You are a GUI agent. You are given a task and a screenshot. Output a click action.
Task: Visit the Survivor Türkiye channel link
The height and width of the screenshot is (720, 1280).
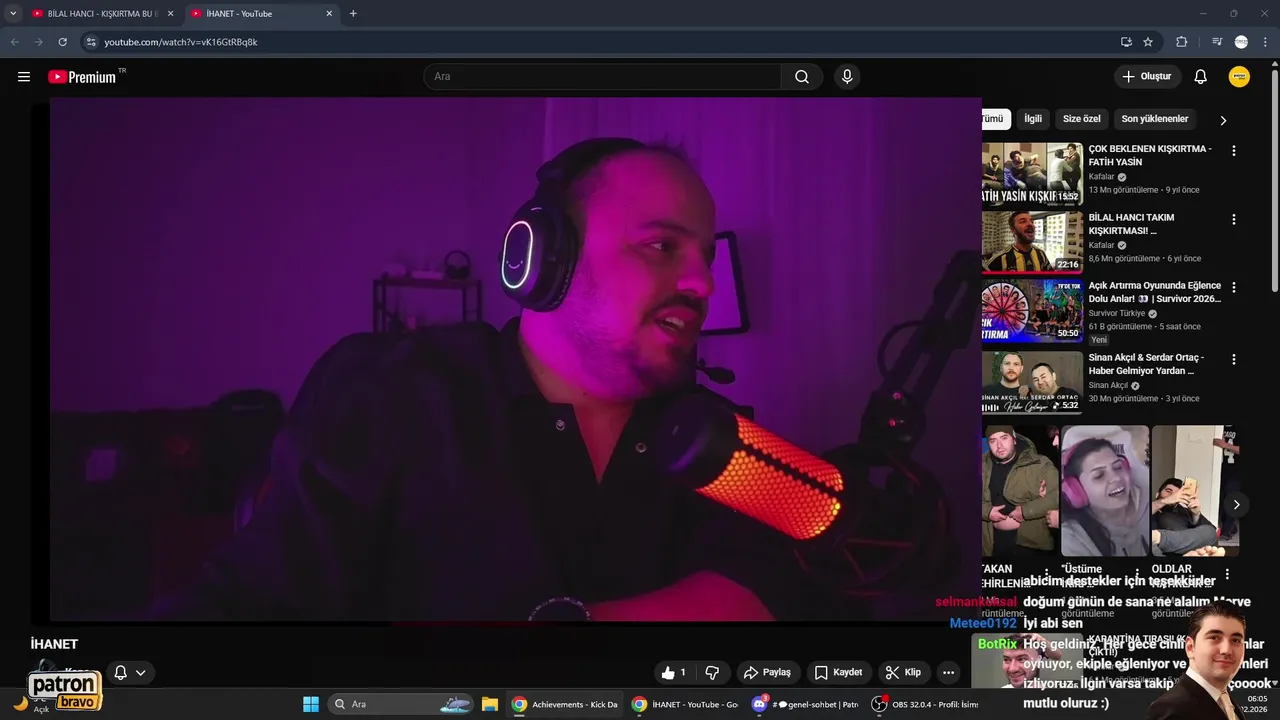point(1116,313)
